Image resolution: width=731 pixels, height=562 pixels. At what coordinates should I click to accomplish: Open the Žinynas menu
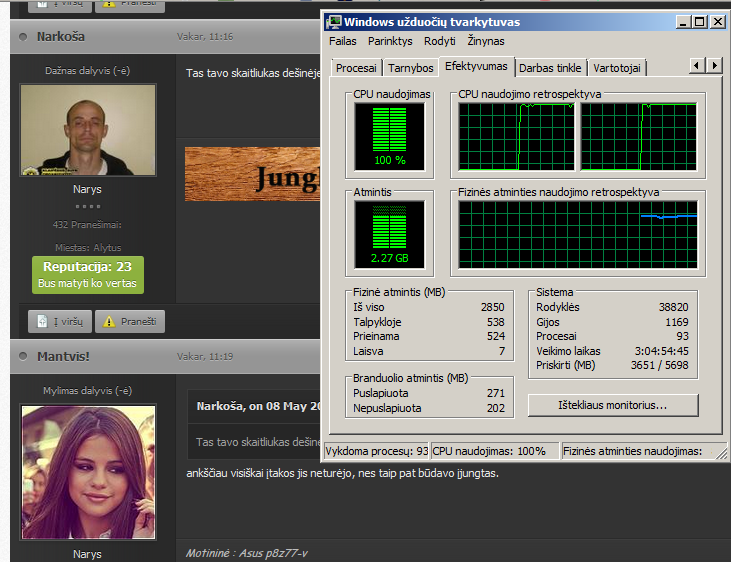486,41
